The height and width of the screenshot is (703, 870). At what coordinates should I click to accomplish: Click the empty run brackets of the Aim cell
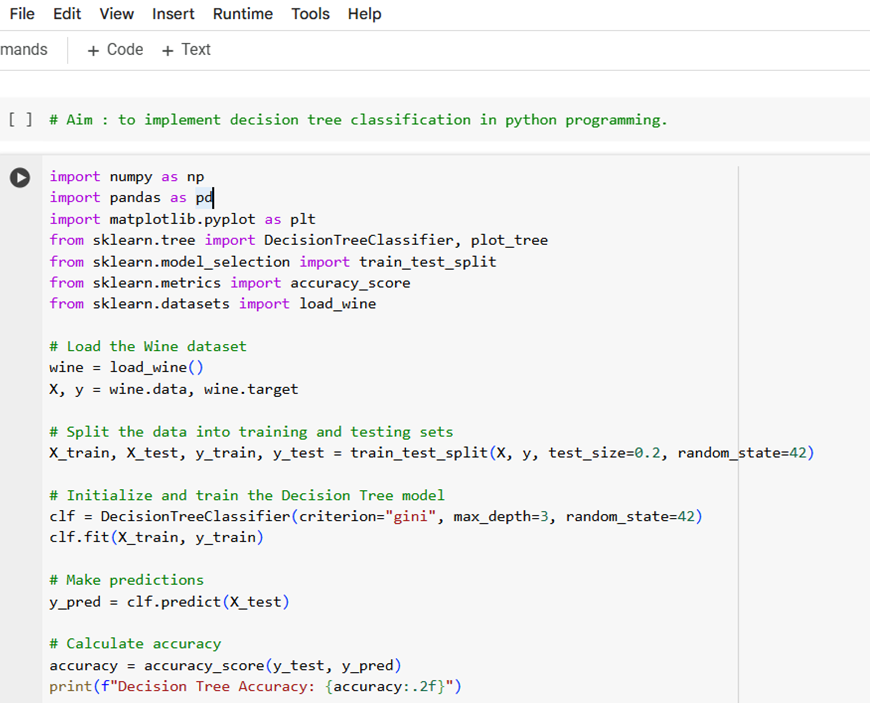pyautogui.click(x=21, y=120)
